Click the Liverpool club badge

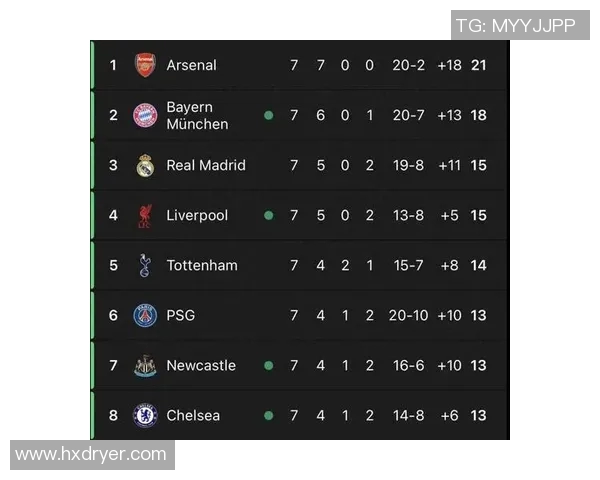pyautogui.click(x=145, y=215)
